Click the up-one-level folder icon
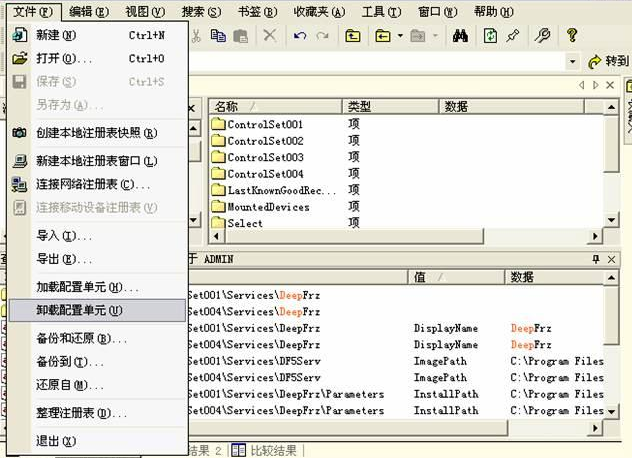The width and height of the screenshot is (632, 458). pos(353,36)
